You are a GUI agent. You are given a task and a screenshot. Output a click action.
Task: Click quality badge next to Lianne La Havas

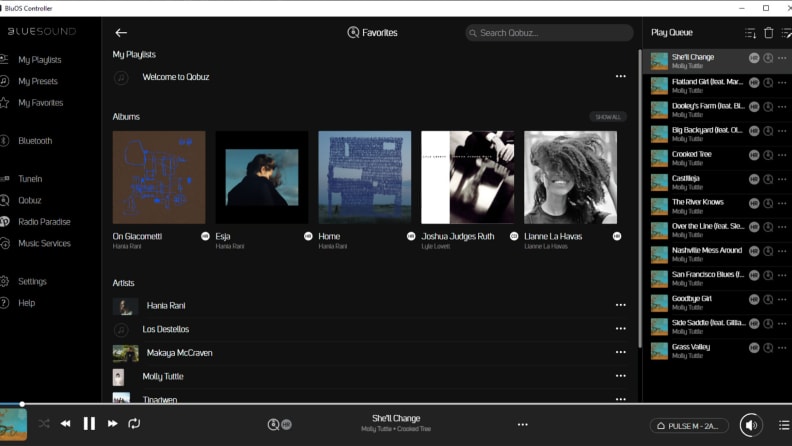click(617, 236)
